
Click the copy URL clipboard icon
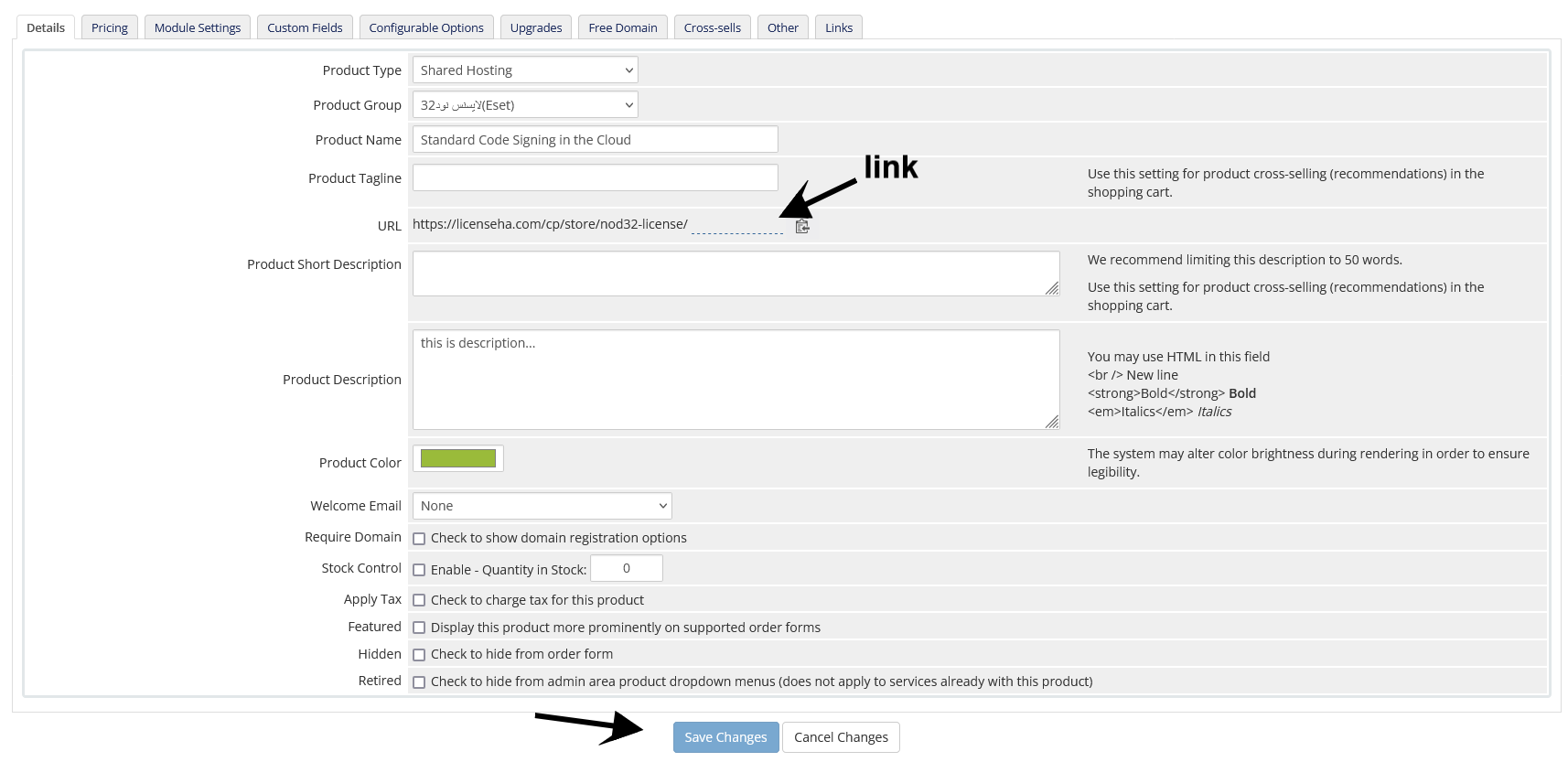802,226
